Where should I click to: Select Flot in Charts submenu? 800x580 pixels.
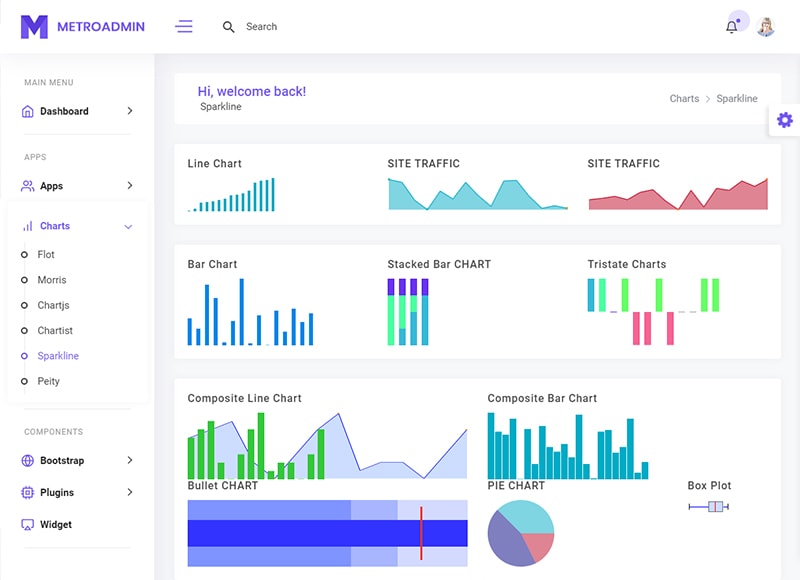coord(46,255)
